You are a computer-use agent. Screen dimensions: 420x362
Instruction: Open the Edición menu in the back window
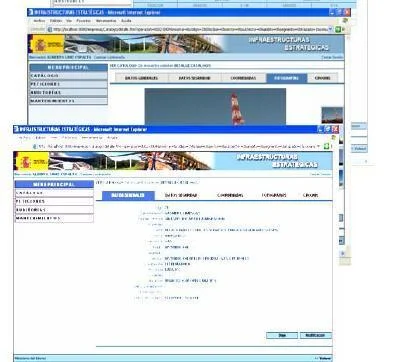(56, 21)
